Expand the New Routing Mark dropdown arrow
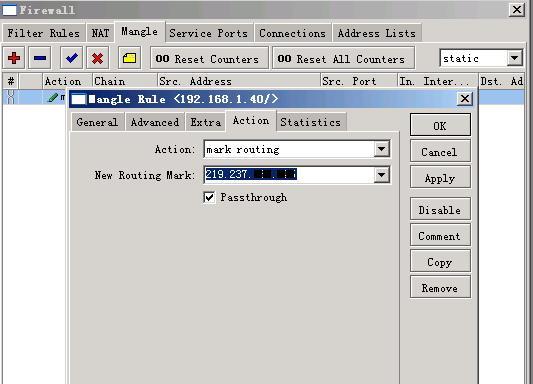The height and width of the screenshot is (384, 533). pos(381,175)
